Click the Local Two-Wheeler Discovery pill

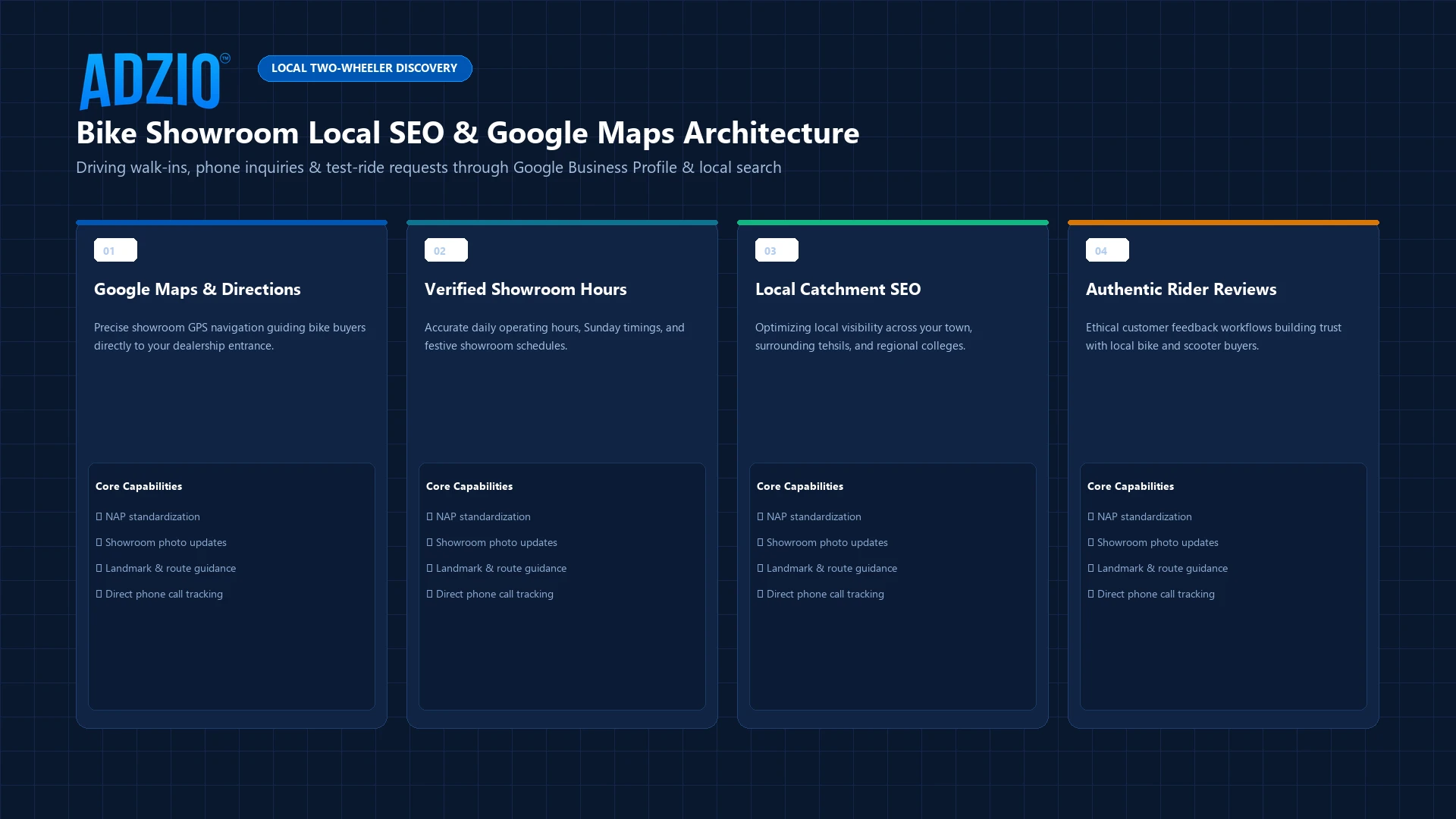coord(365,68)
